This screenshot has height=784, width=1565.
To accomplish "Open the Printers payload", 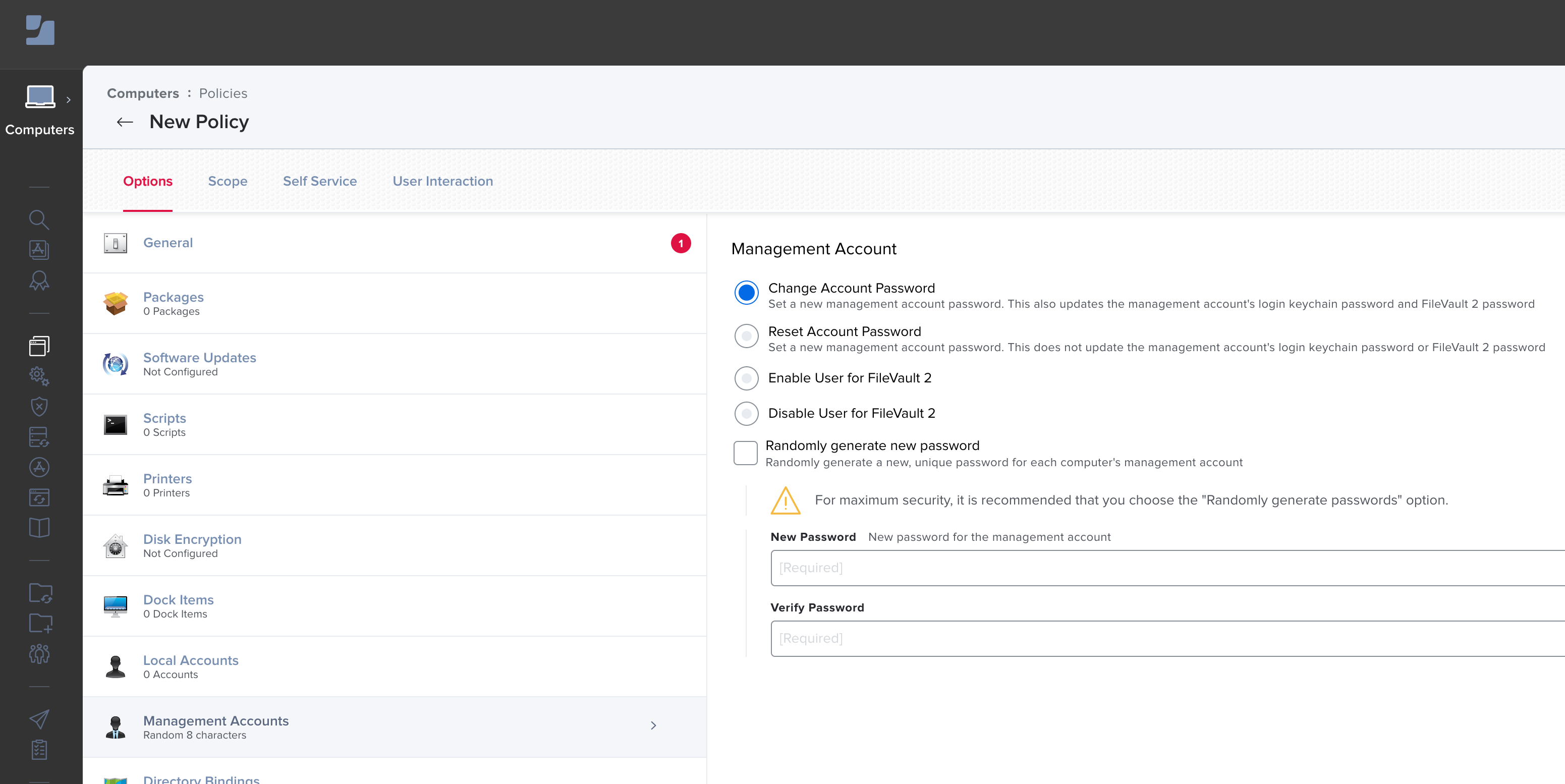I will click(395, 485).
